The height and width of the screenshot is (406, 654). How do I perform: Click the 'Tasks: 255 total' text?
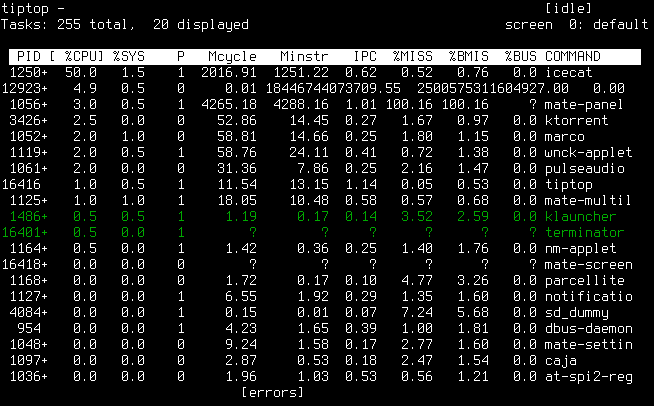click(64, 25)
